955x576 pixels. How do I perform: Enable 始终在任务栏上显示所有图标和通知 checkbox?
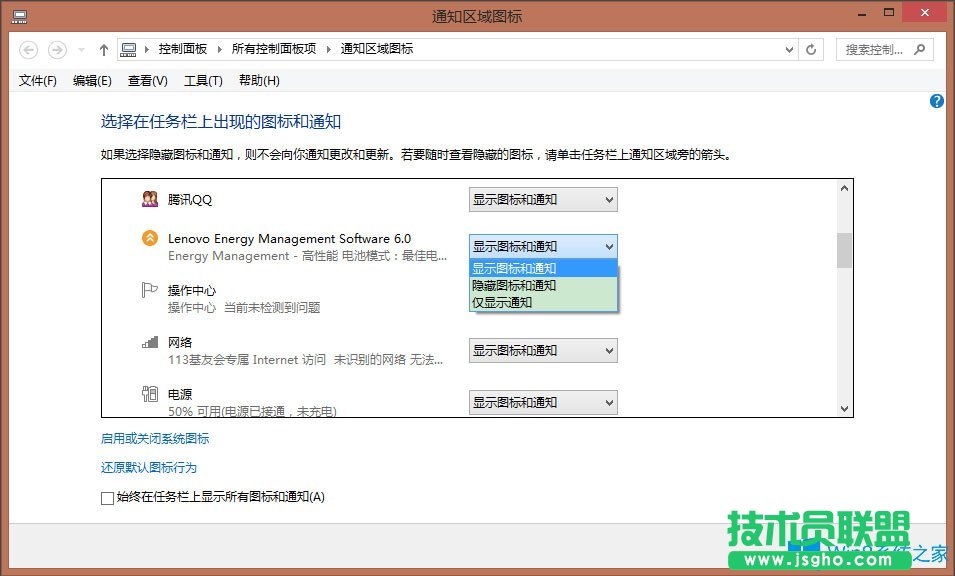click(x=106, y=497)
